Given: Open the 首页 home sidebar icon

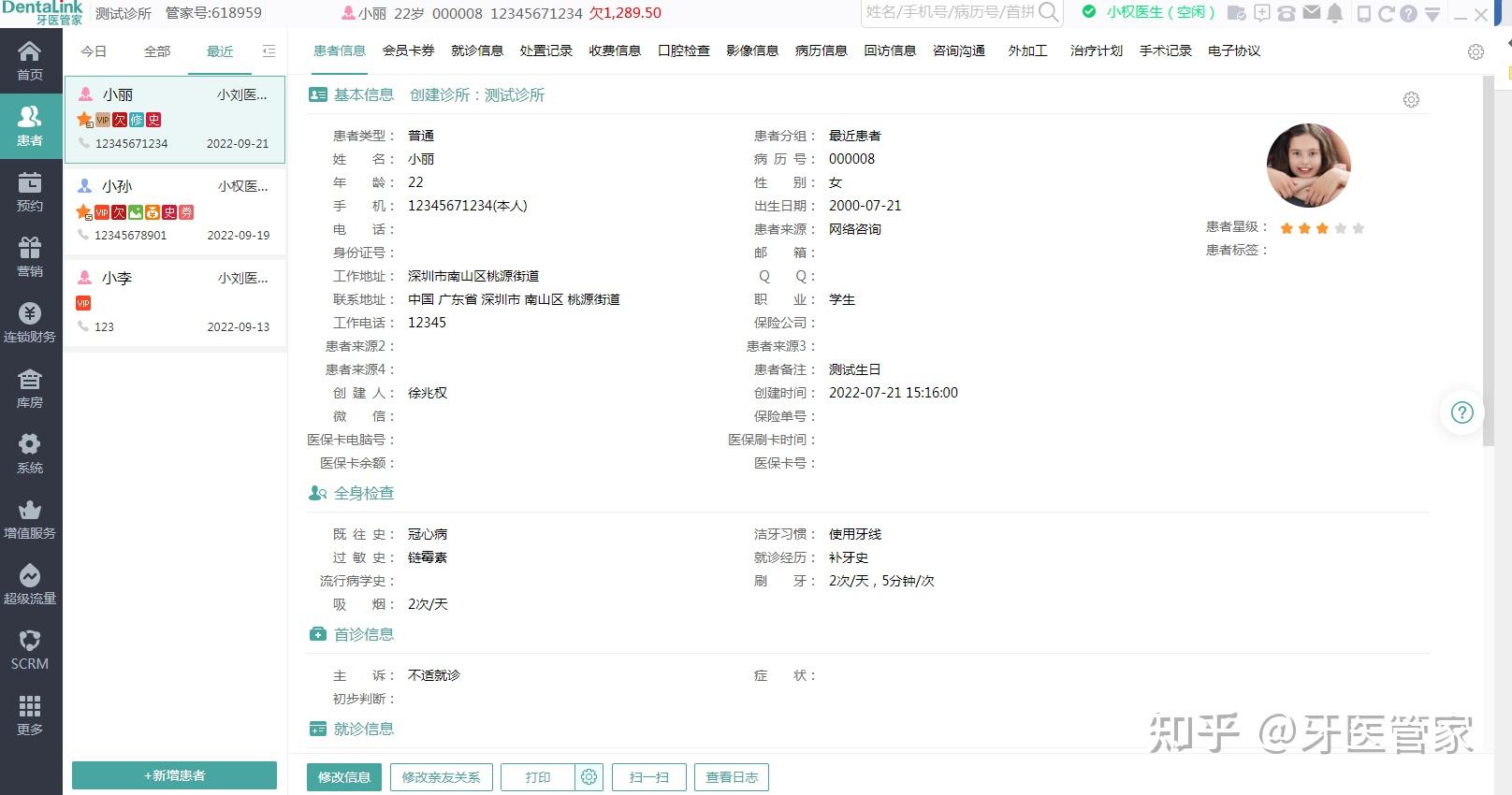Looking at the screenshot, I should (30, 61).
